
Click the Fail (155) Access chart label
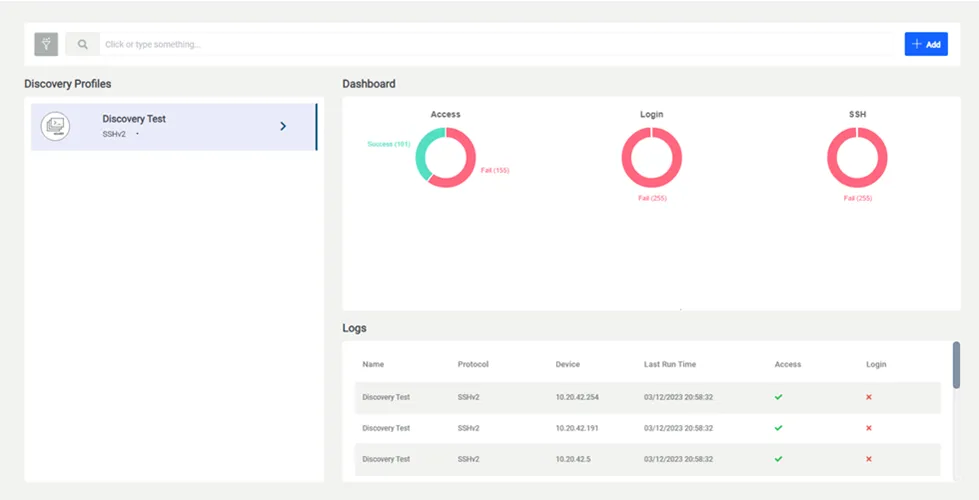[x=495, y=170]
